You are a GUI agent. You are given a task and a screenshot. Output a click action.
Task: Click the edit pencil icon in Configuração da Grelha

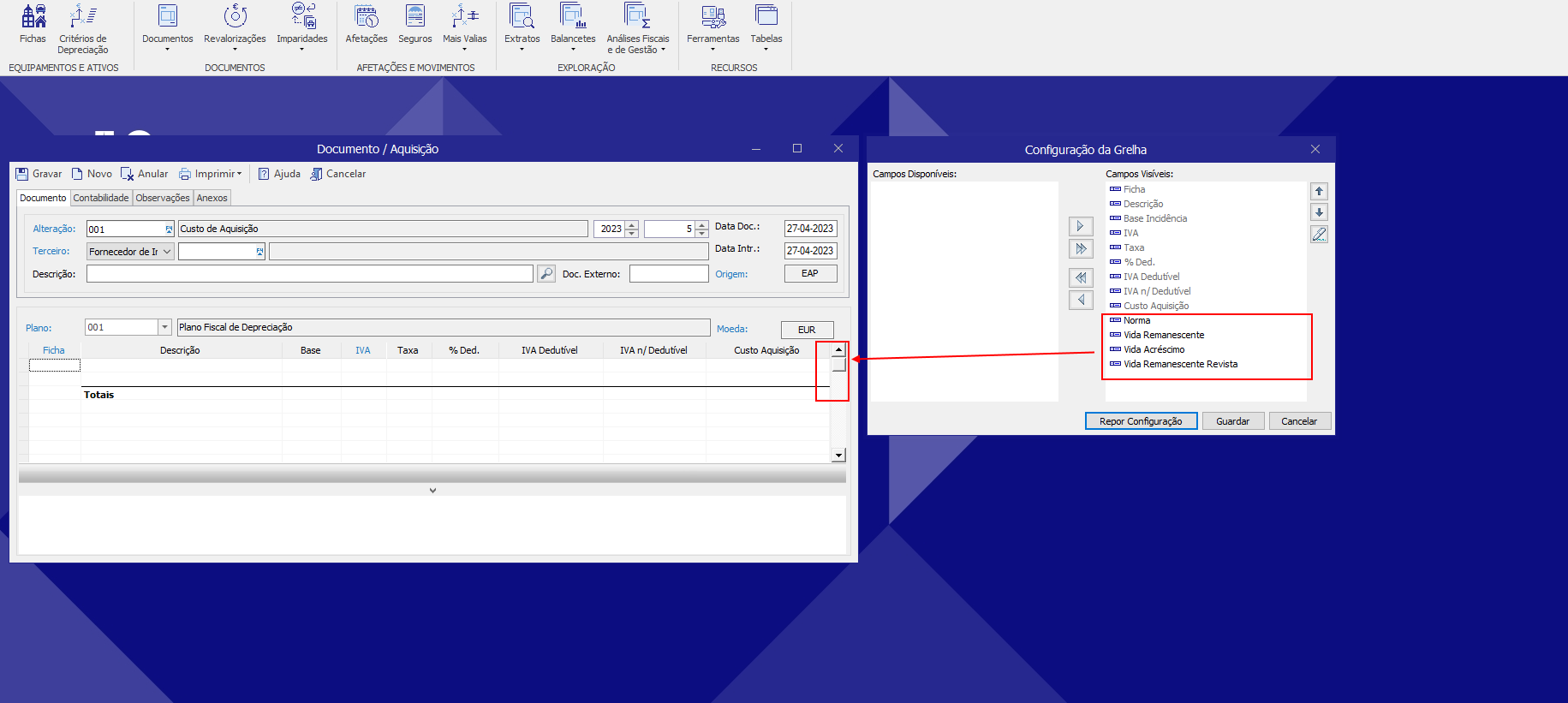1319,235
